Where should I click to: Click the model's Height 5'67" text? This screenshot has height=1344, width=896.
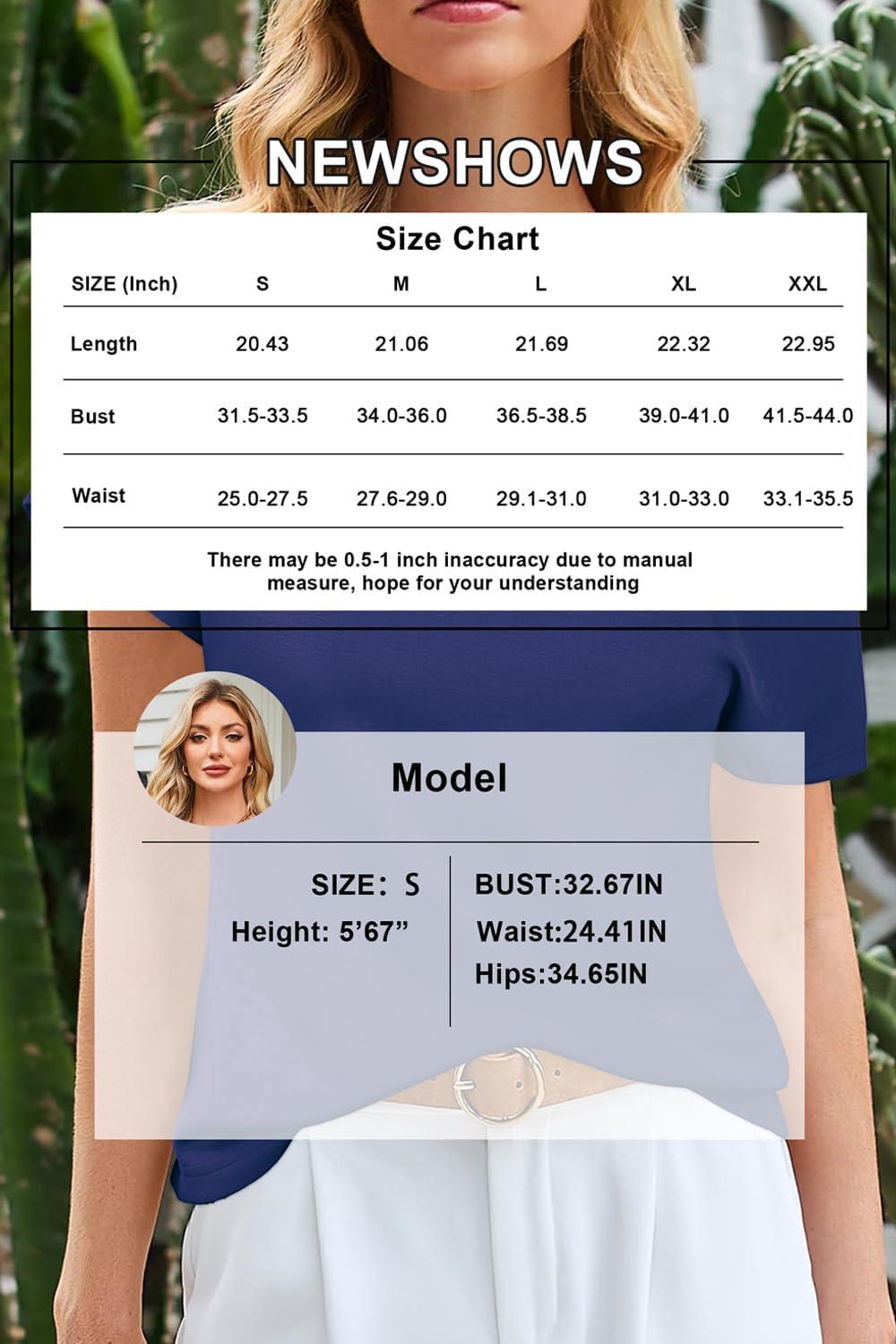click(x=320, y=932)
